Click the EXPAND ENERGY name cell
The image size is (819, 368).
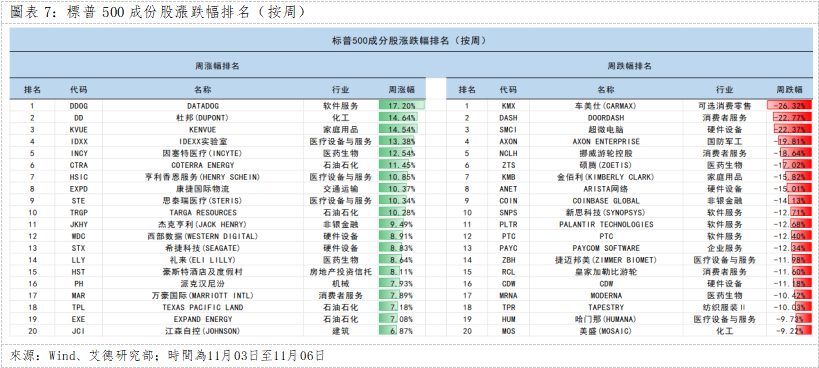point(203,319)
